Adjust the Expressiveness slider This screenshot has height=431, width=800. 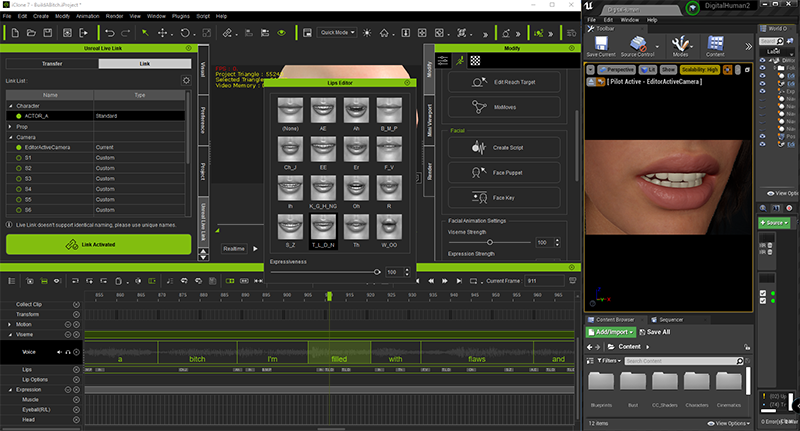[376, 272]
